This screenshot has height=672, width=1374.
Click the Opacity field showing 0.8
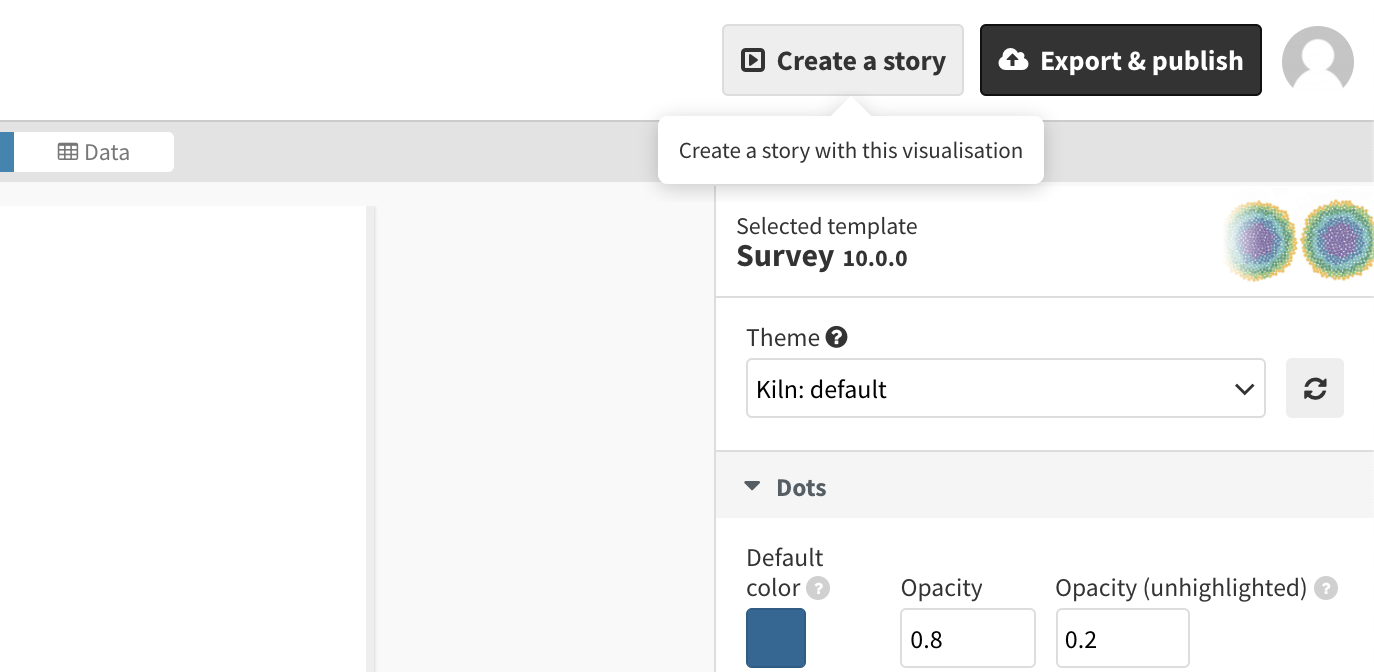click(967, 638)
